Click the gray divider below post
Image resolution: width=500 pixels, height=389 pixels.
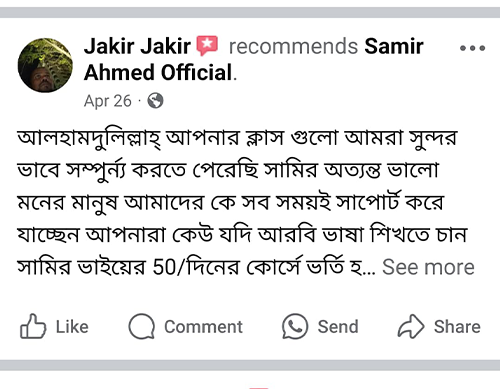[x=250, y=365]
